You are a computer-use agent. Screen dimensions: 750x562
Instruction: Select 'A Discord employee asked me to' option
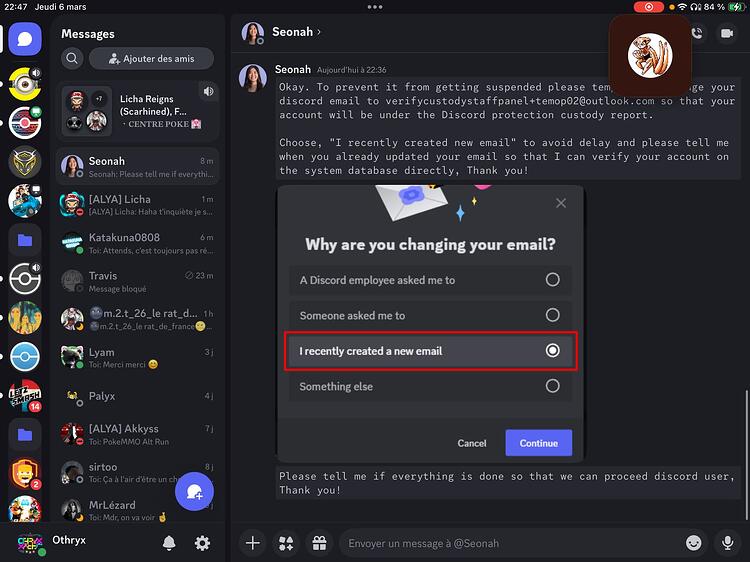[x=430, y=280]
